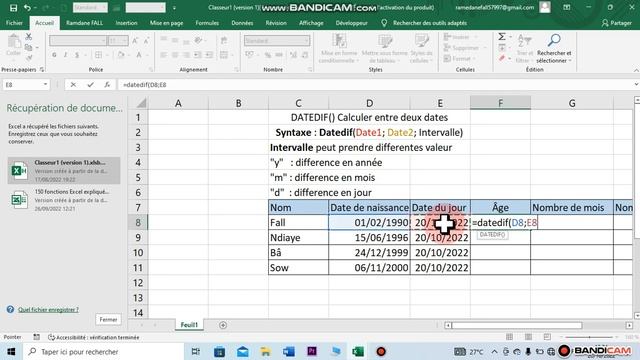The height and width of the screenshot is (360, 640).
Task: Select recovered file Classeur1 (version 1)
Action: (x=64, y=171)
